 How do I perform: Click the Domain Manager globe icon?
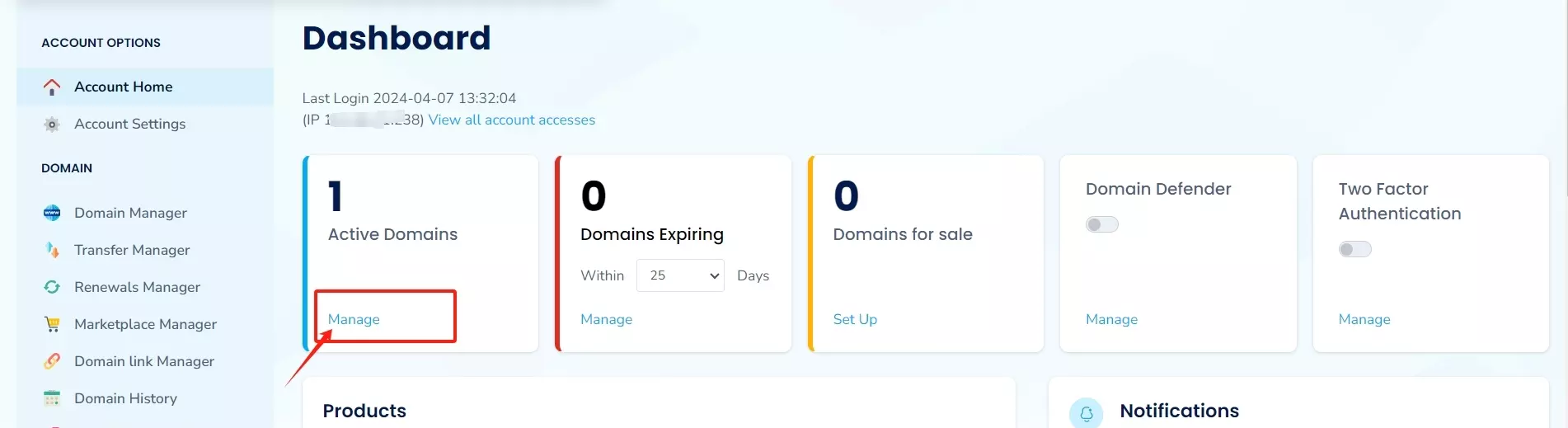click(52, 213)
